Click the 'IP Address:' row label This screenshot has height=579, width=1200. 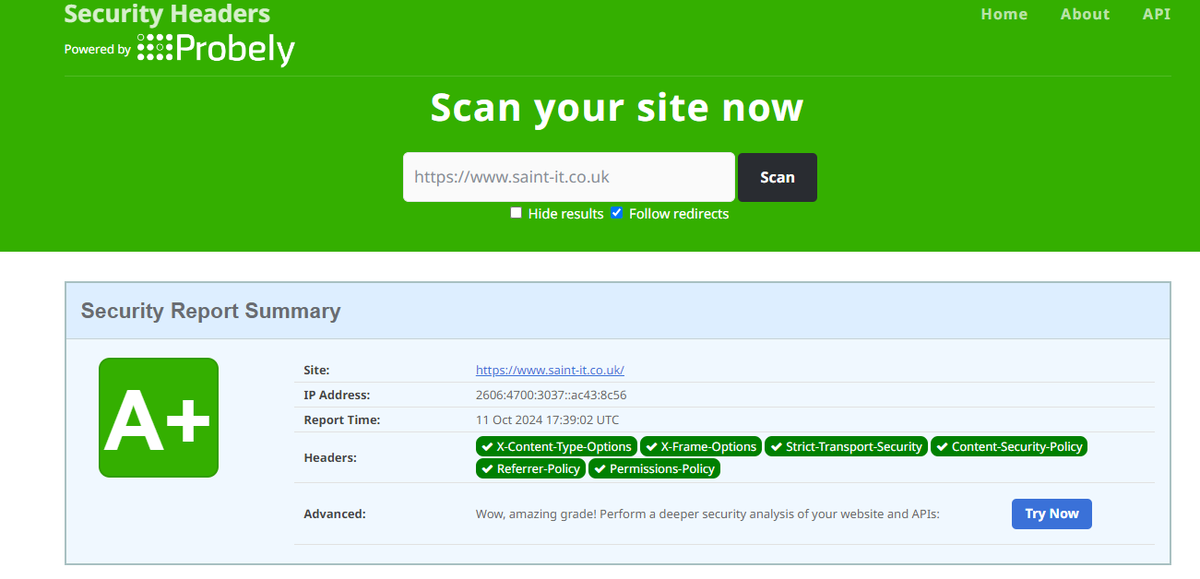point(337,395)
